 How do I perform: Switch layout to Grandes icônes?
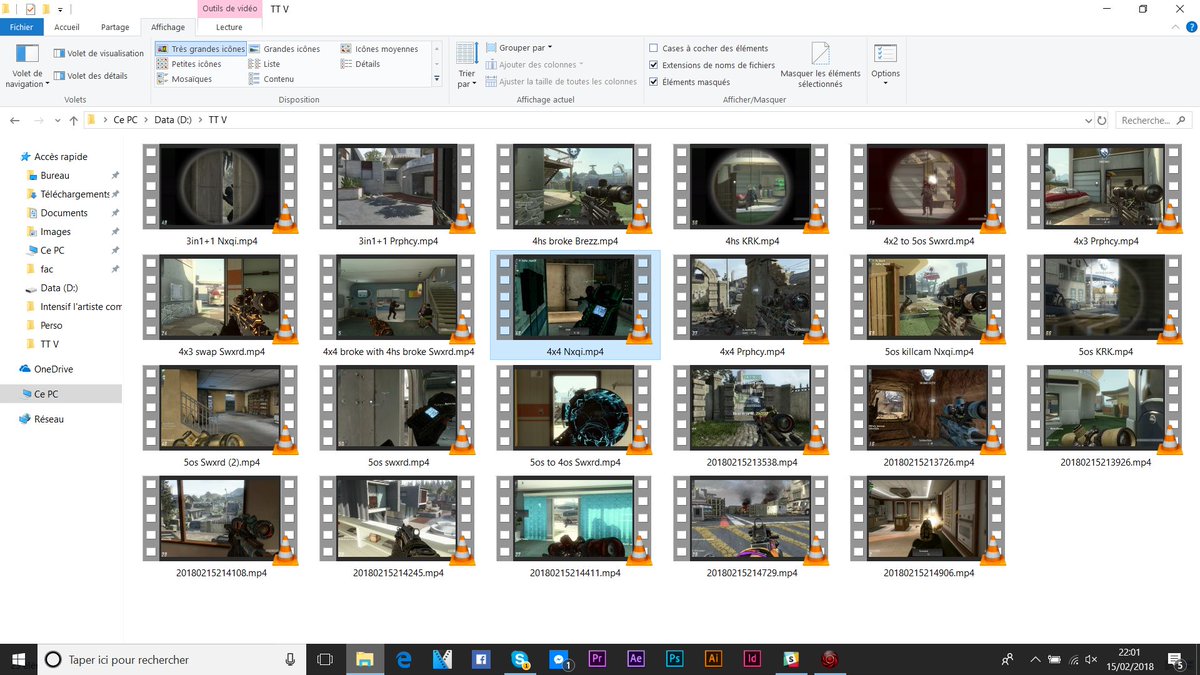pyautogui.click(x=285, y=48)
